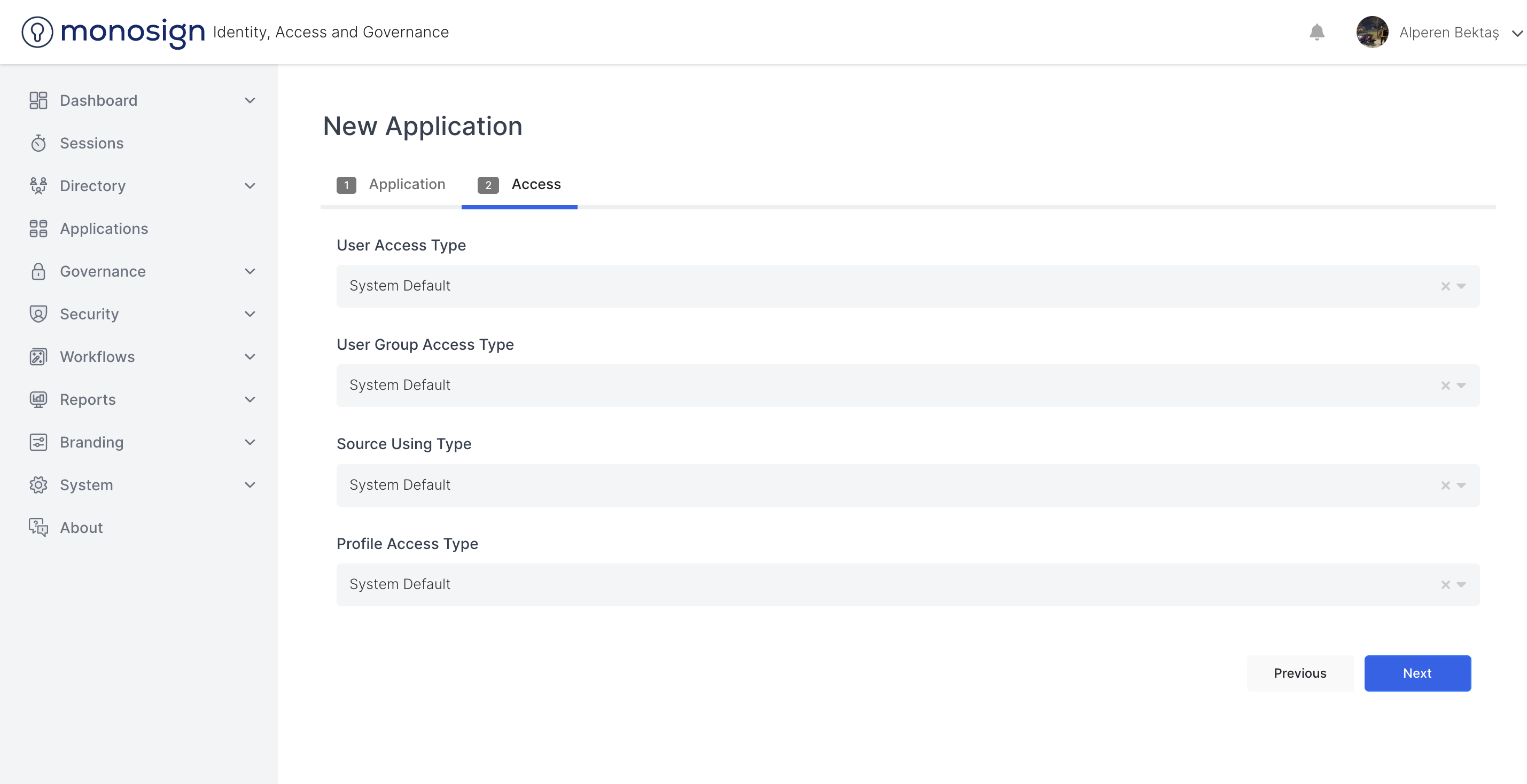The image size is (1527, 784).
Task: Click the About help icon
Action: [38, 528]
